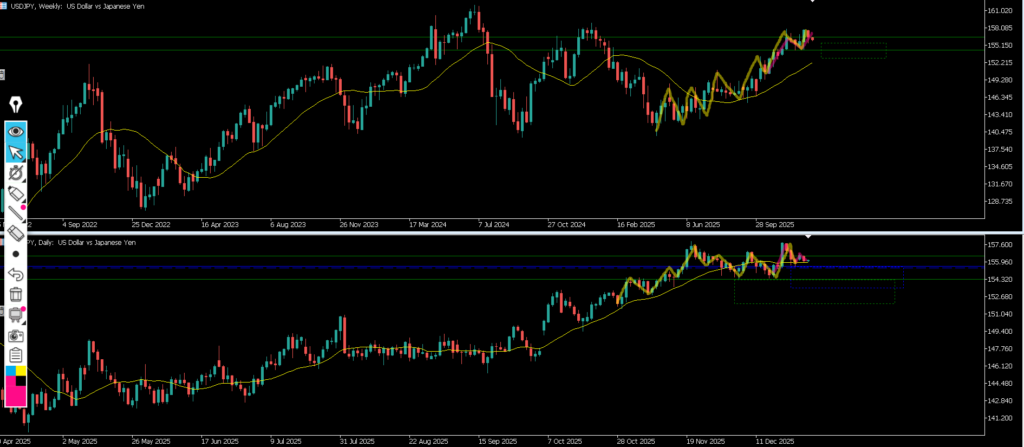
Task: Toggle annotation visibility with the eye icon
Action: click(15, 131)
